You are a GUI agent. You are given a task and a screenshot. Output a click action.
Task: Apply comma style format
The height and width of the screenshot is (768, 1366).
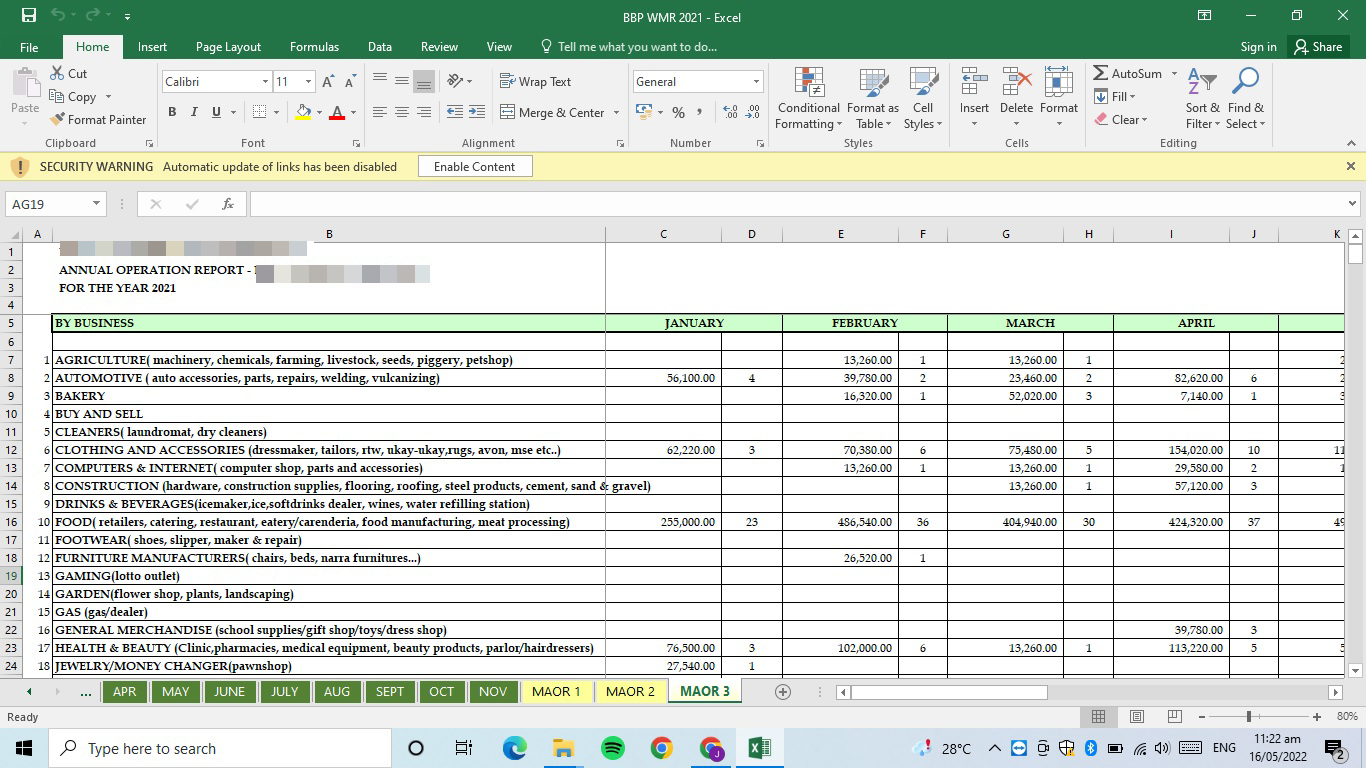point(699,112)
